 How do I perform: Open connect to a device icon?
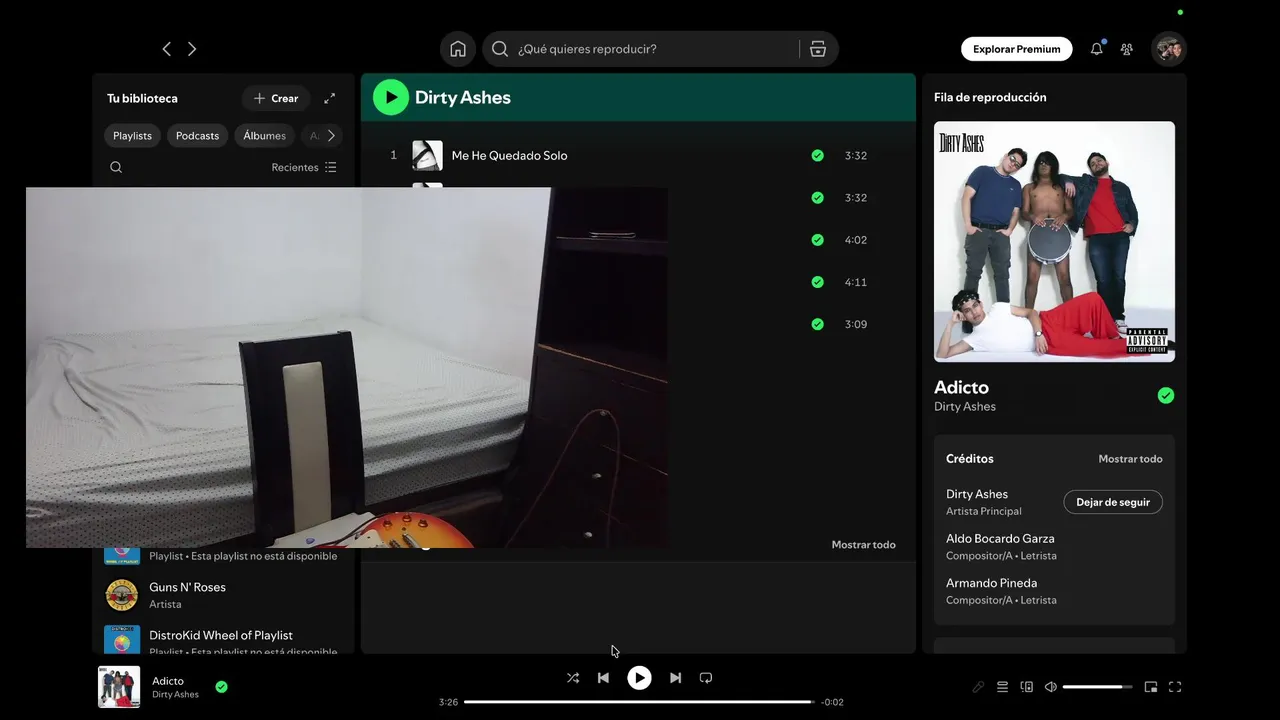pos(1027,687)
